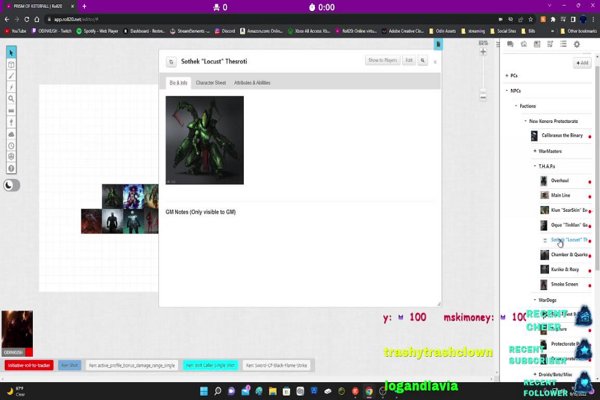Open the Collections list tab icon

coord(563,44)
